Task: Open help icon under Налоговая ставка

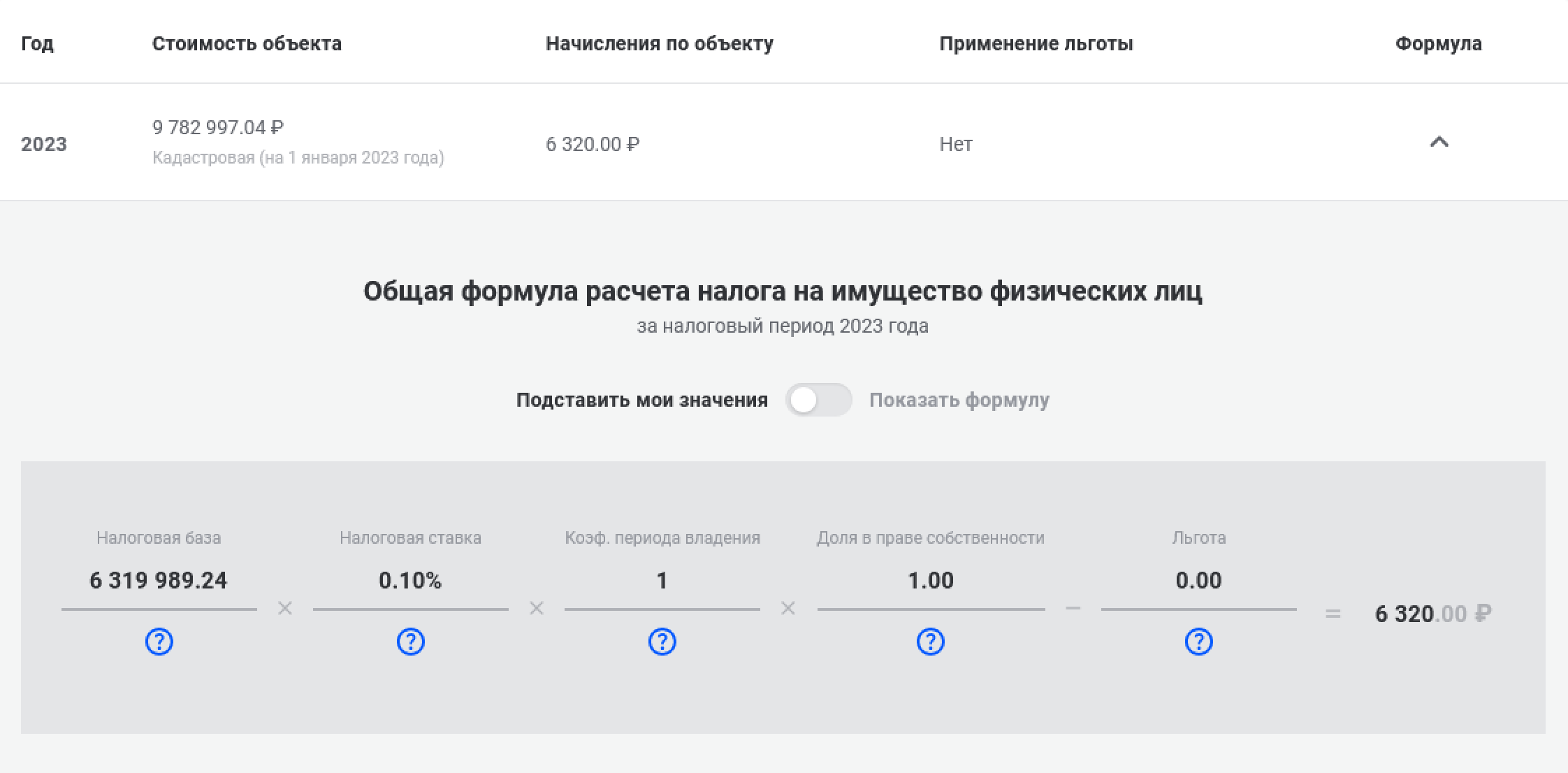Action: [411, 641]
